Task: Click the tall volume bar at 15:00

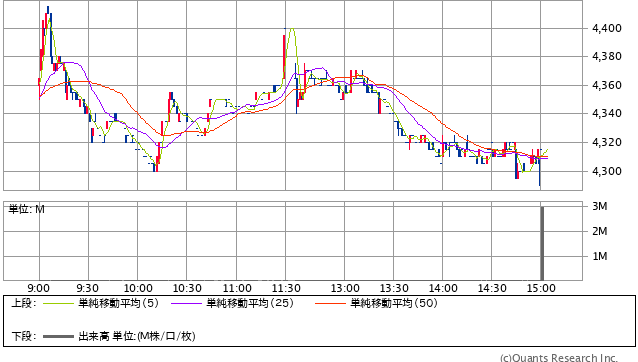Action: coord(542,243)
